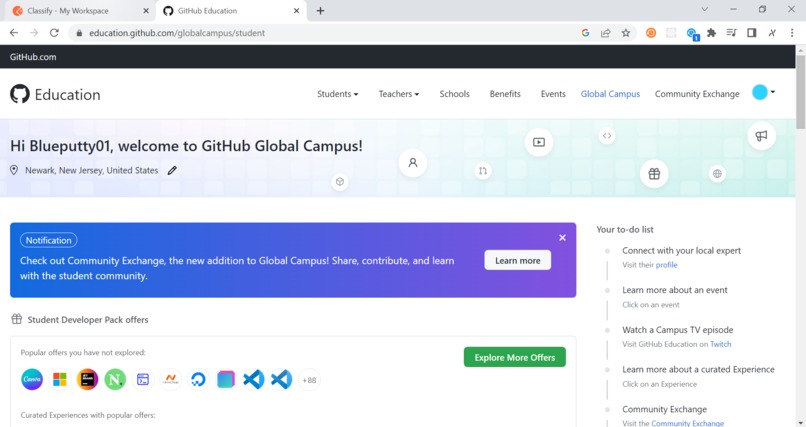Screen dimensions: 806x427
Task: Go to Global Campus nav item
Action: [x=610, y=94]
